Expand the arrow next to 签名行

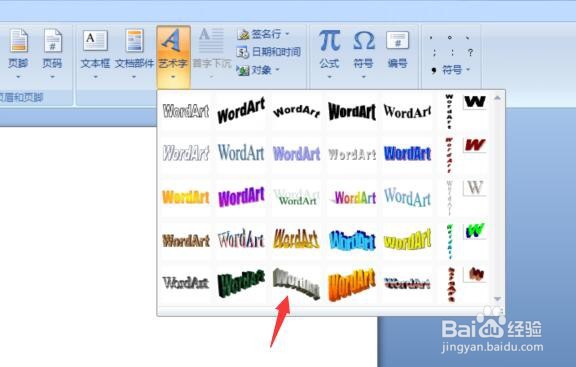(287, 34)
